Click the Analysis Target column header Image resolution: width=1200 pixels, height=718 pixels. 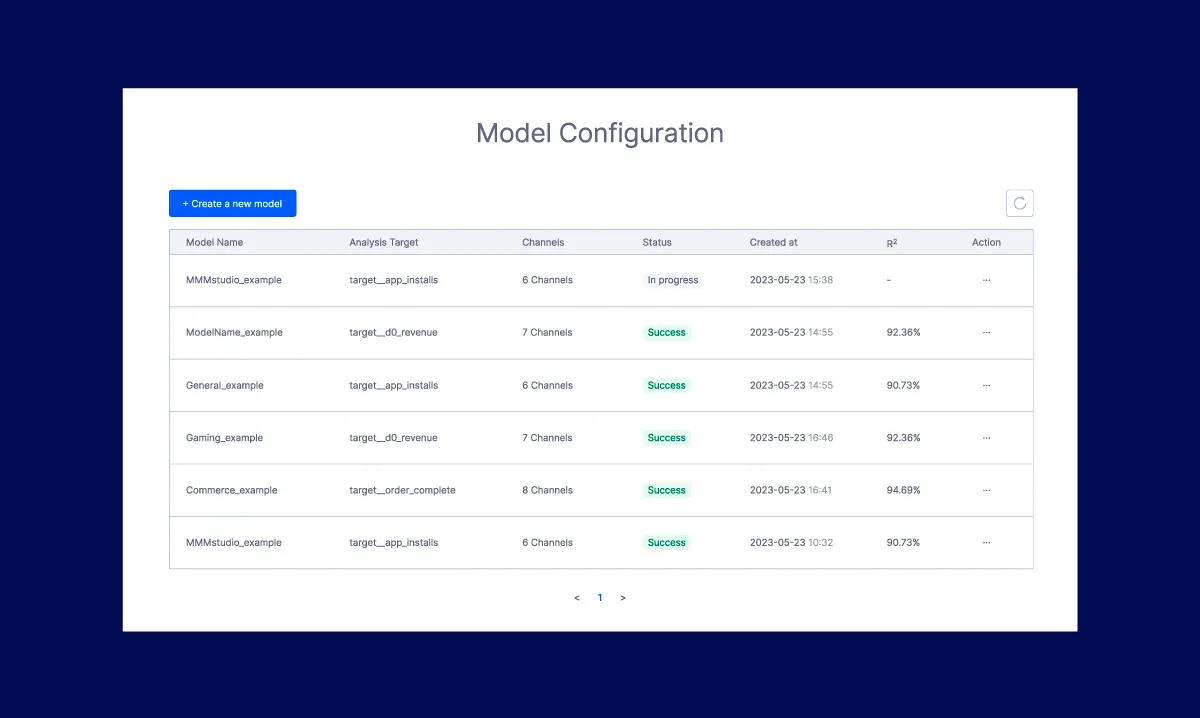384,242
